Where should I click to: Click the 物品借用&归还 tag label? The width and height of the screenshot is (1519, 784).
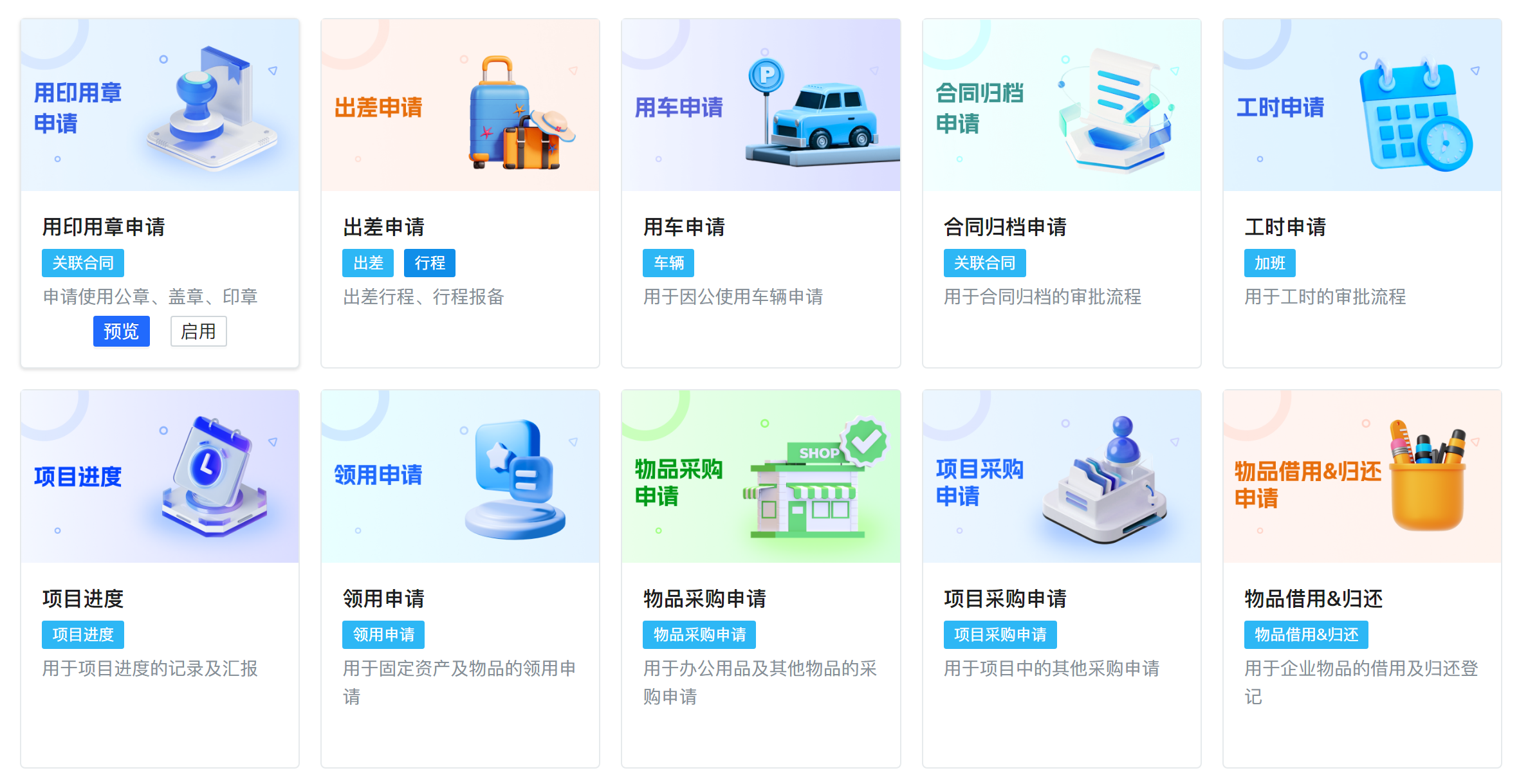(x=1306, y=635)
